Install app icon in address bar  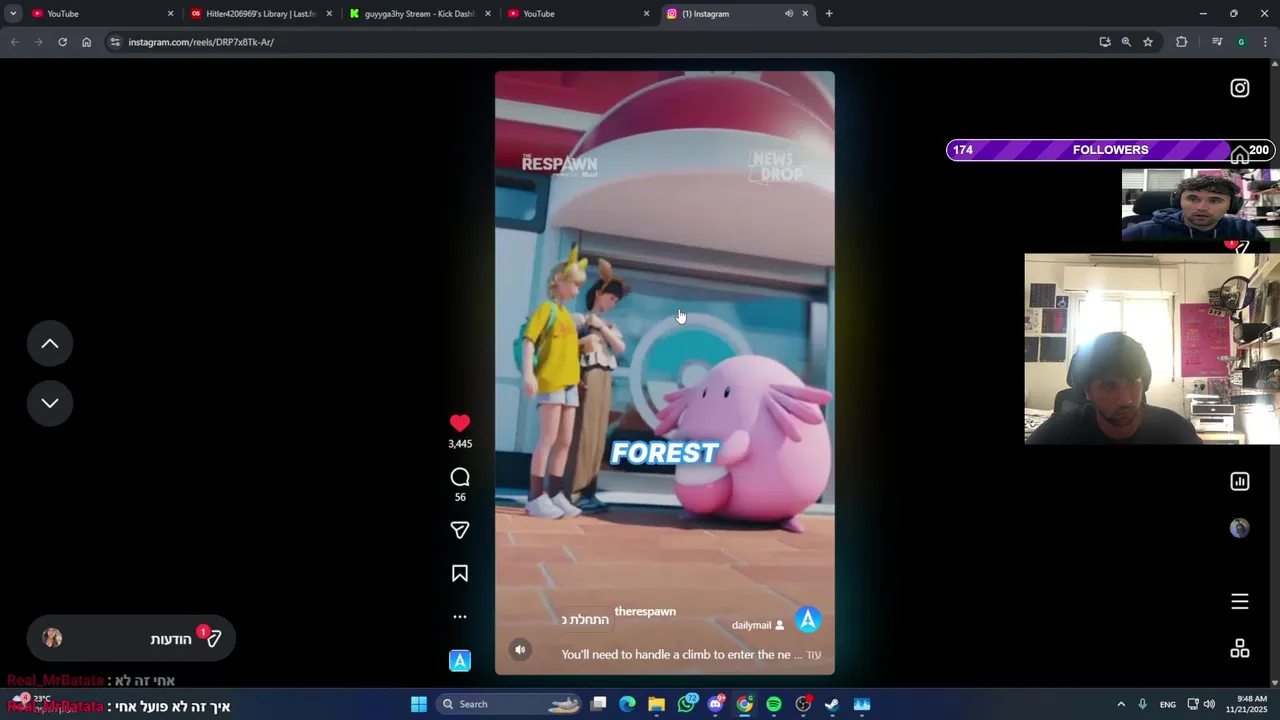click(x=1105, y=42)
